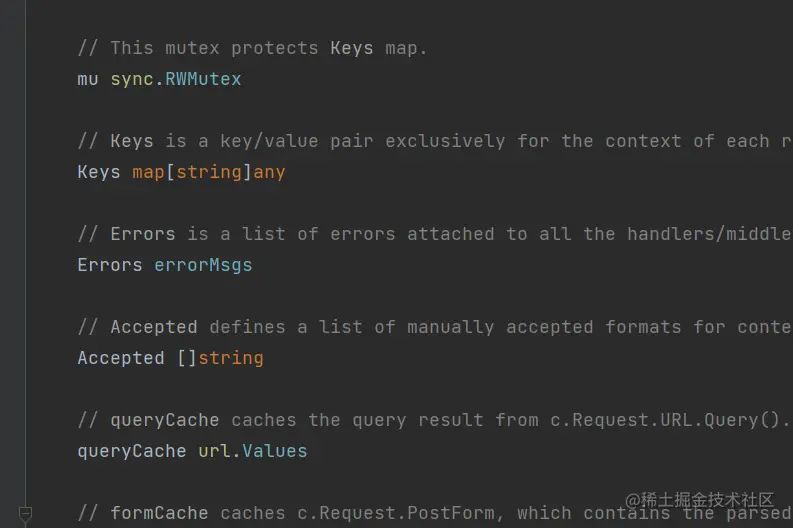Click the Keys field declaration name
This screenshot has width=793, height=528.
click(99, 172)
